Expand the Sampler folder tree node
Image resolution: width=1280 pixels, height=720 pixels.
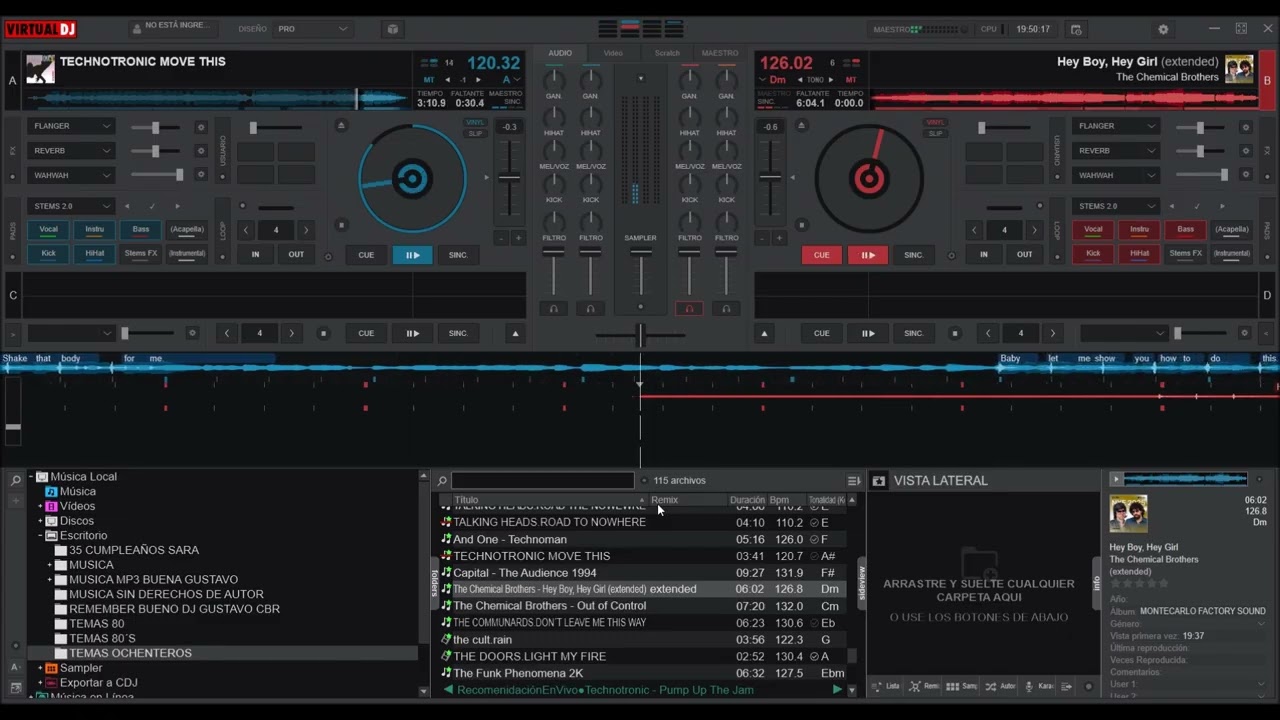click(40, 668)
